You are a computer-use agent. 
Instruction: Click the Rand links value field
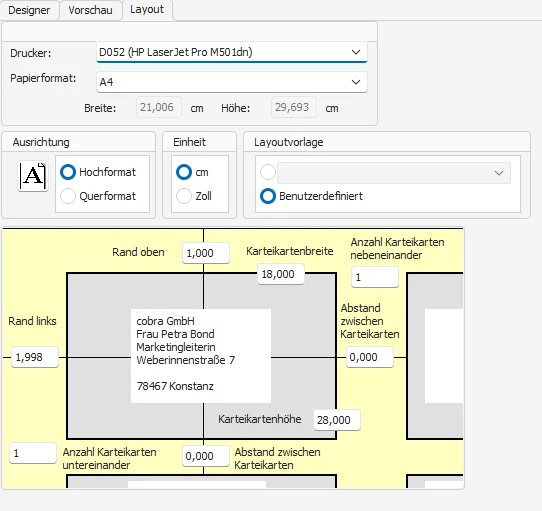click(x=35, y=357)
